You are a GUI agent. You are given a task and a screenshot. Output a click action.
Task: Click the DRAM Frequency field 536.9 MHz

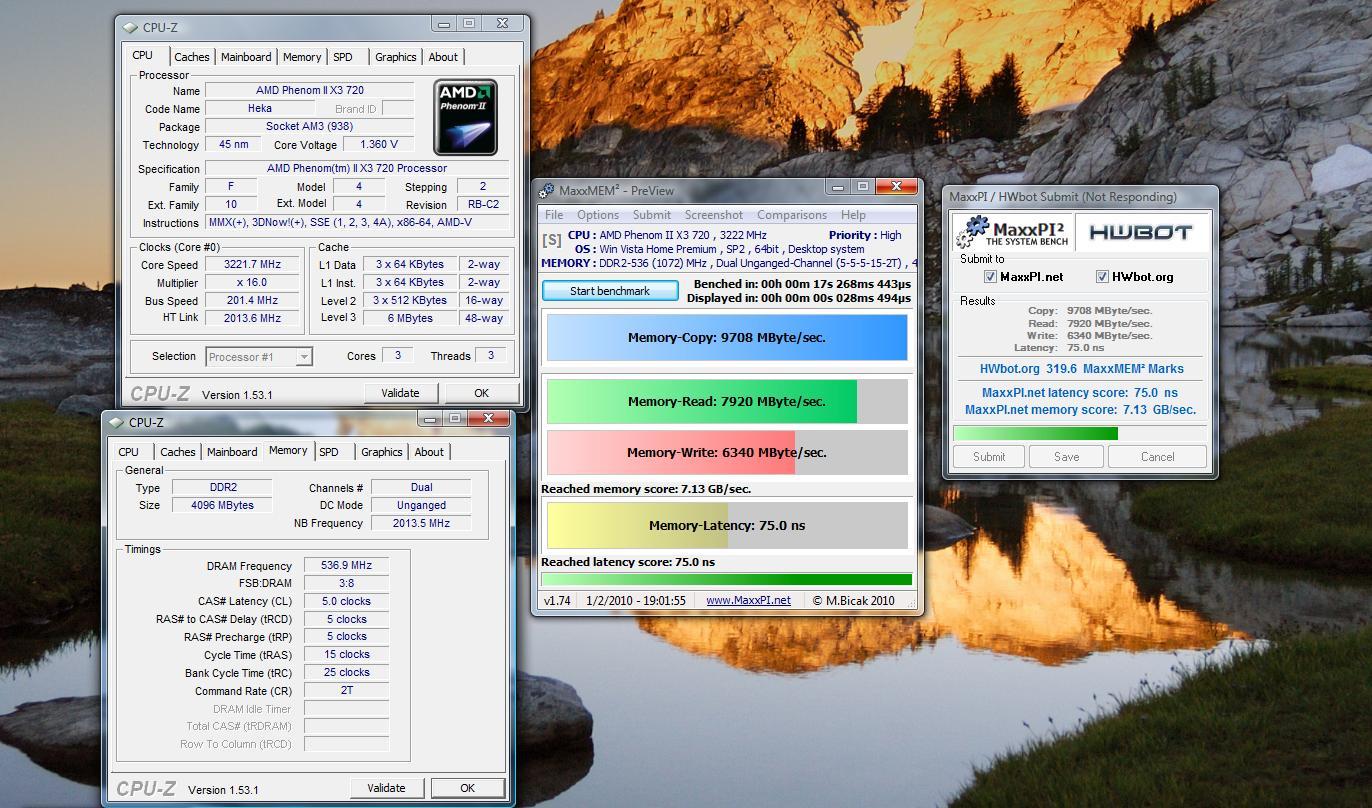click(x=346, y=566)
